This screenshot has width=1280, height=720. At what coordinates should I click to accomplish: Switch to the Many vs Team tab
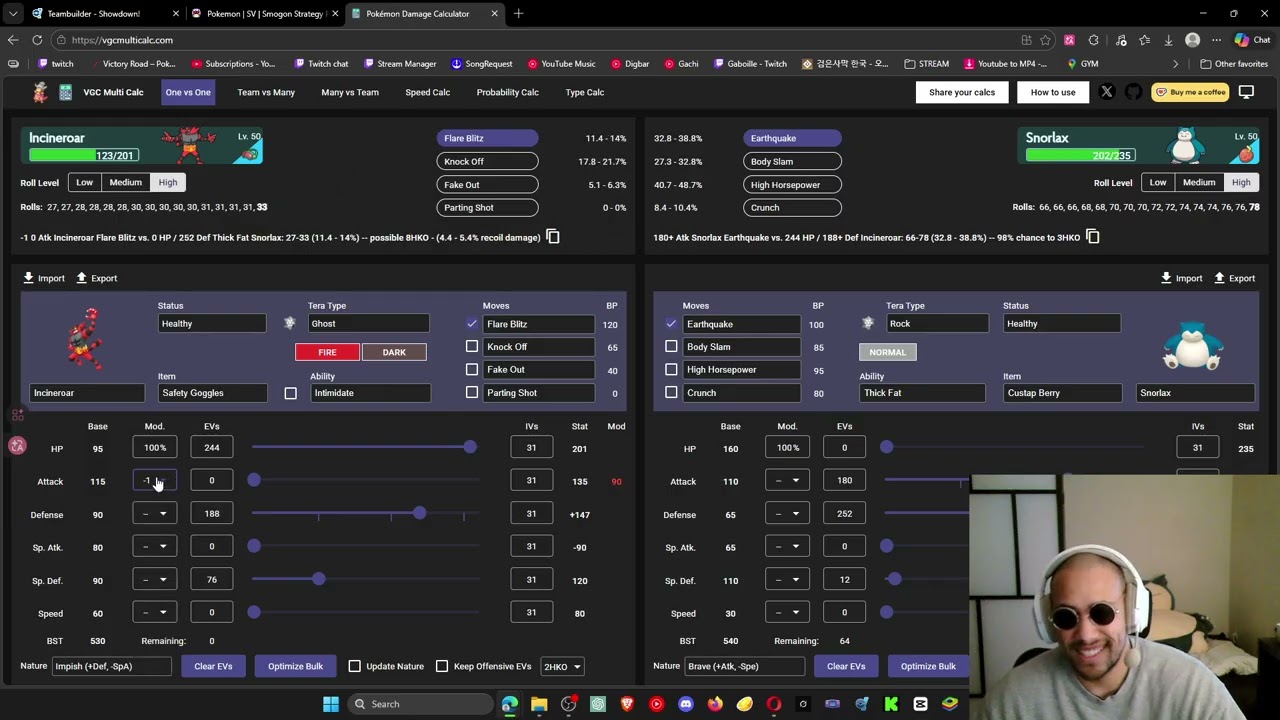click(x=350, y=92)
